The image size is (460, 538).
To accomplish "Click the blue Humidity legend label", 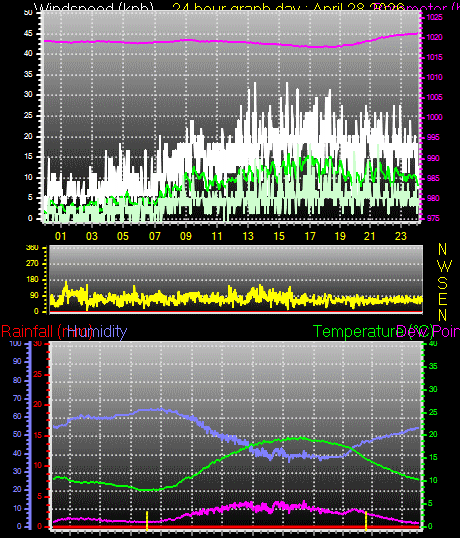I will tap(97, 332).
